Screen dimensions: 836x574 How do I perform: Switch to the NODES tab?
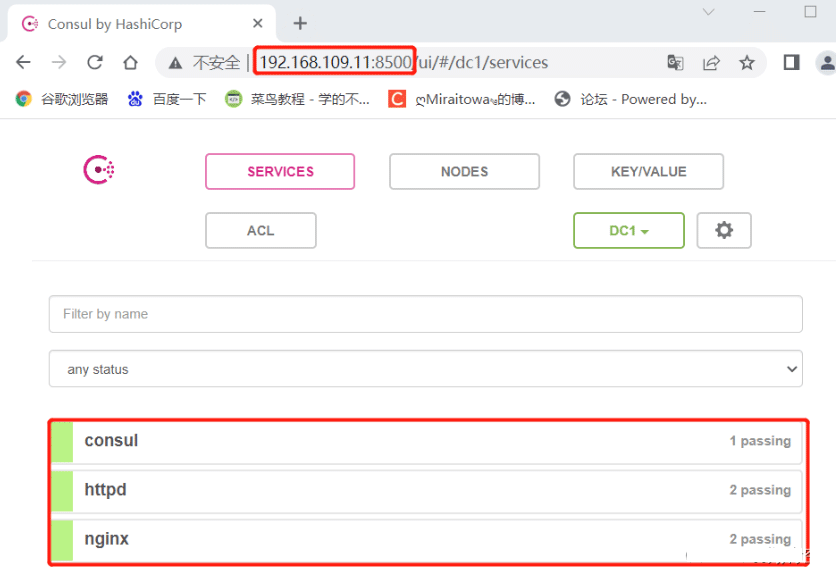[464, 172]
